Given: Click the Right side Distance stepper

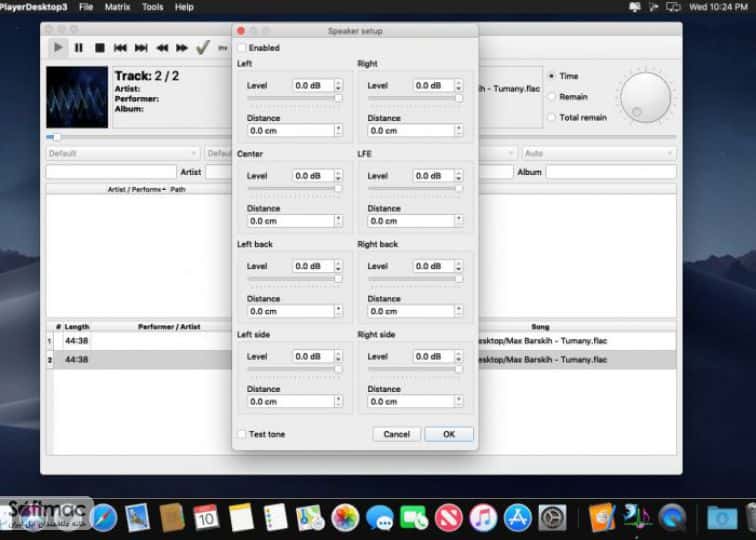Looking at the screenshot, I should click(459, 401).
